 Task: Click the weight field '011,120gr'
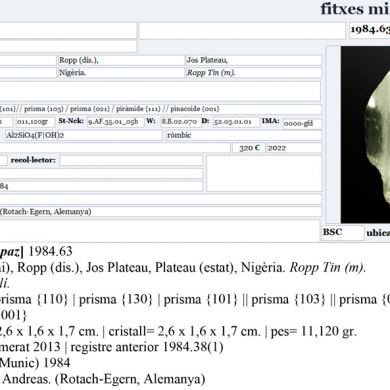tap(35, 122)
